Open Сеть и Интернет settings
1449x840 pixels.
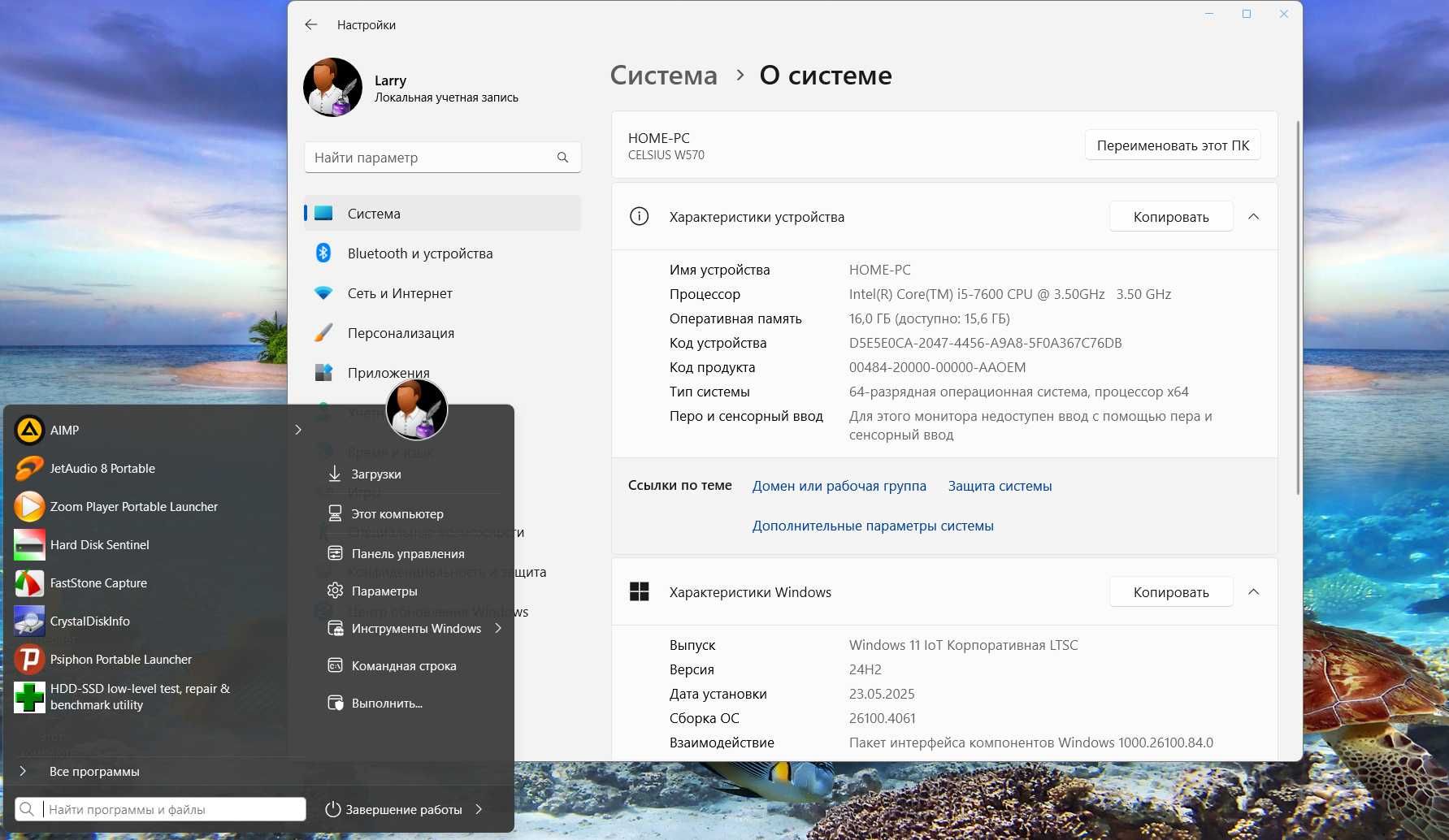(x=443, y=293)
